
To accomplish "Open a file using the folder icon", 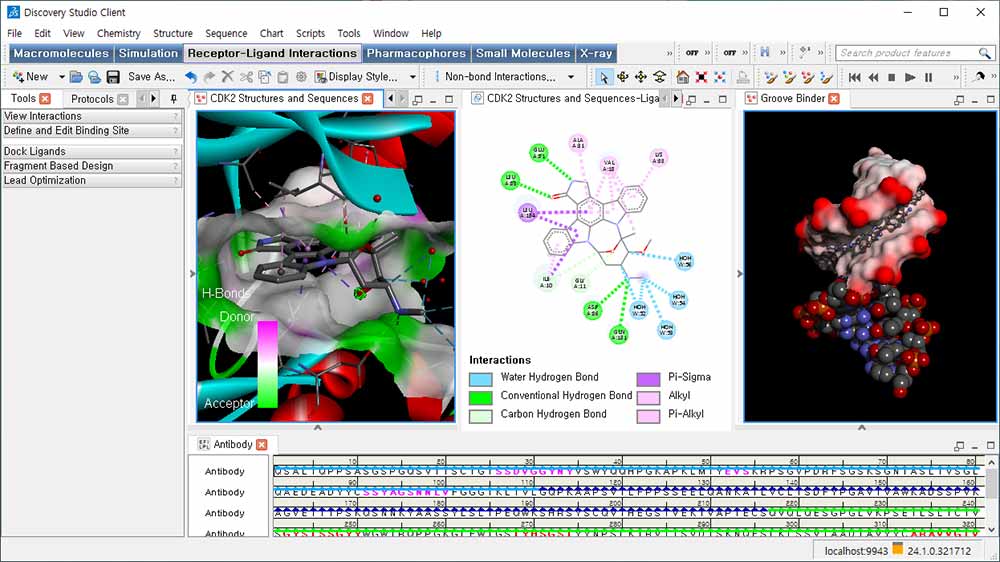I will click(76, 77).
